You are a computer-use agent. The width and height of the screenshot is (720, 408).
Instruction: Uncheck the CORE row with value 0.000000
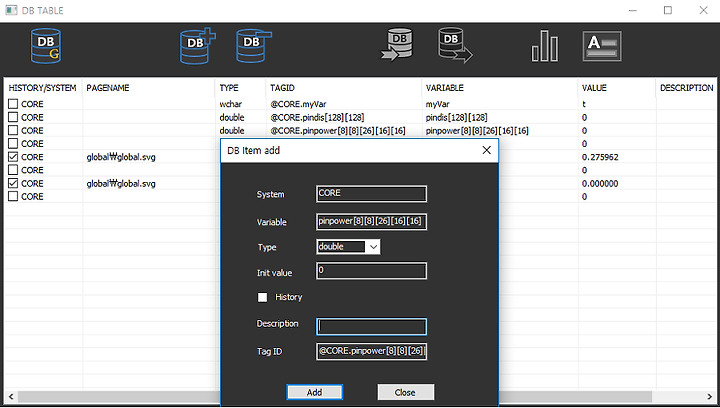click(x=13, y=184)
